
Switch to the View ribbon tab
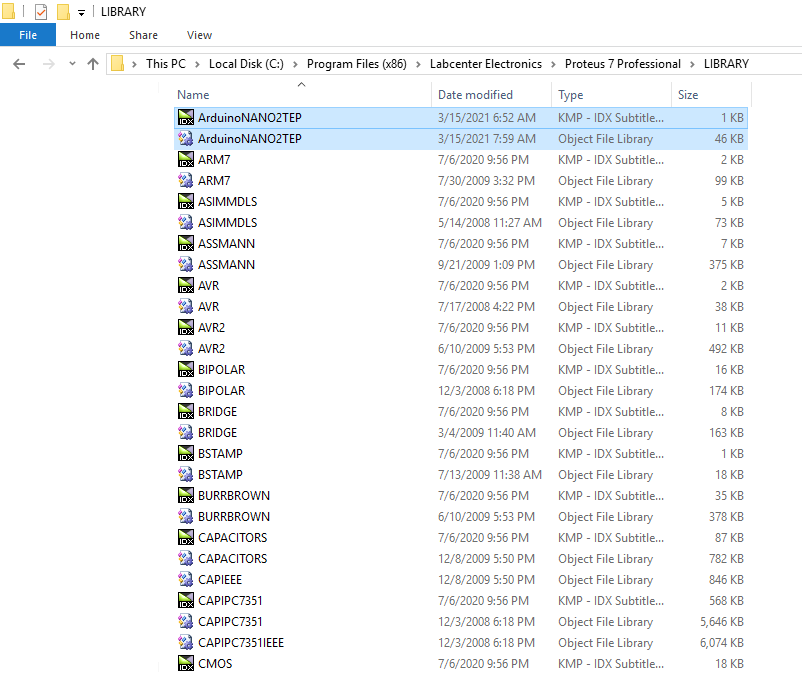(x=199, y=35)
